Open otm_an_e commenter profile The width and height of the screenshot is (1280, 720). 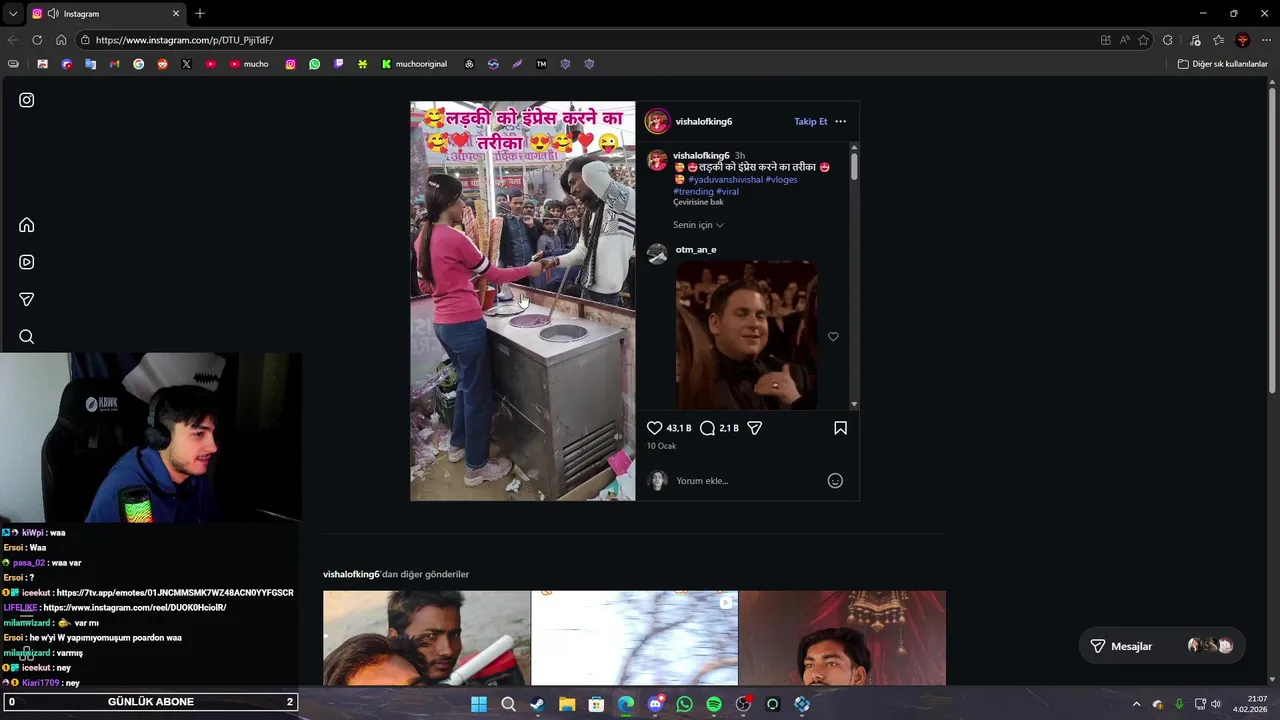click(x=696, y=250)
